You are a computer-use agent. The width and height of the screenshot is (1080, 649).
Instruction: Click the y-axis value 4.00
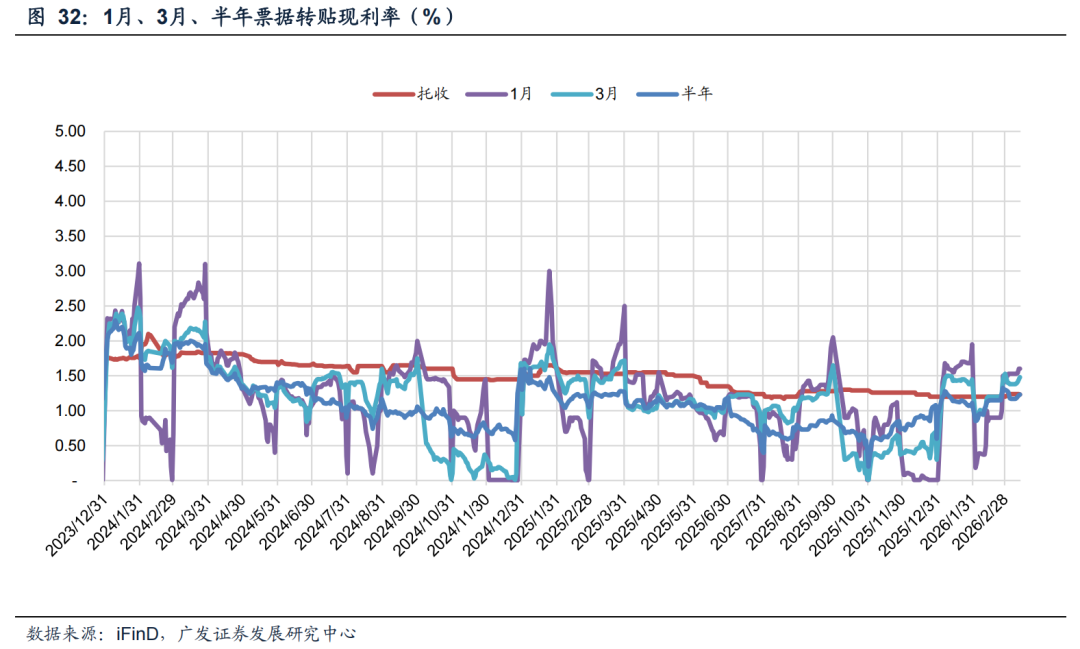click(x=70, y=201)
